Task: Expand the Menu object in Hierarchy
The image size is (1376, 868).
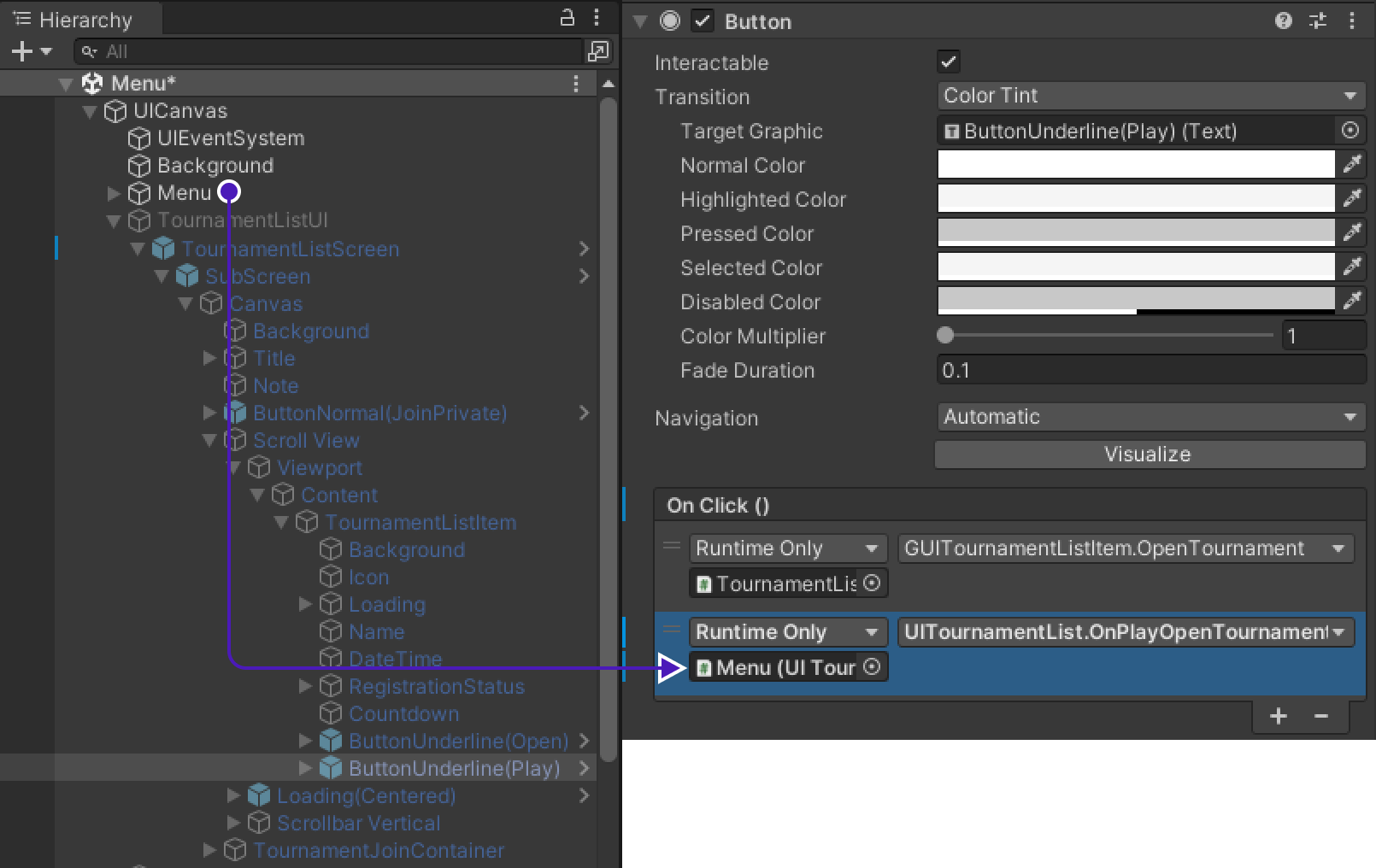Action: (x=114, y=193)
